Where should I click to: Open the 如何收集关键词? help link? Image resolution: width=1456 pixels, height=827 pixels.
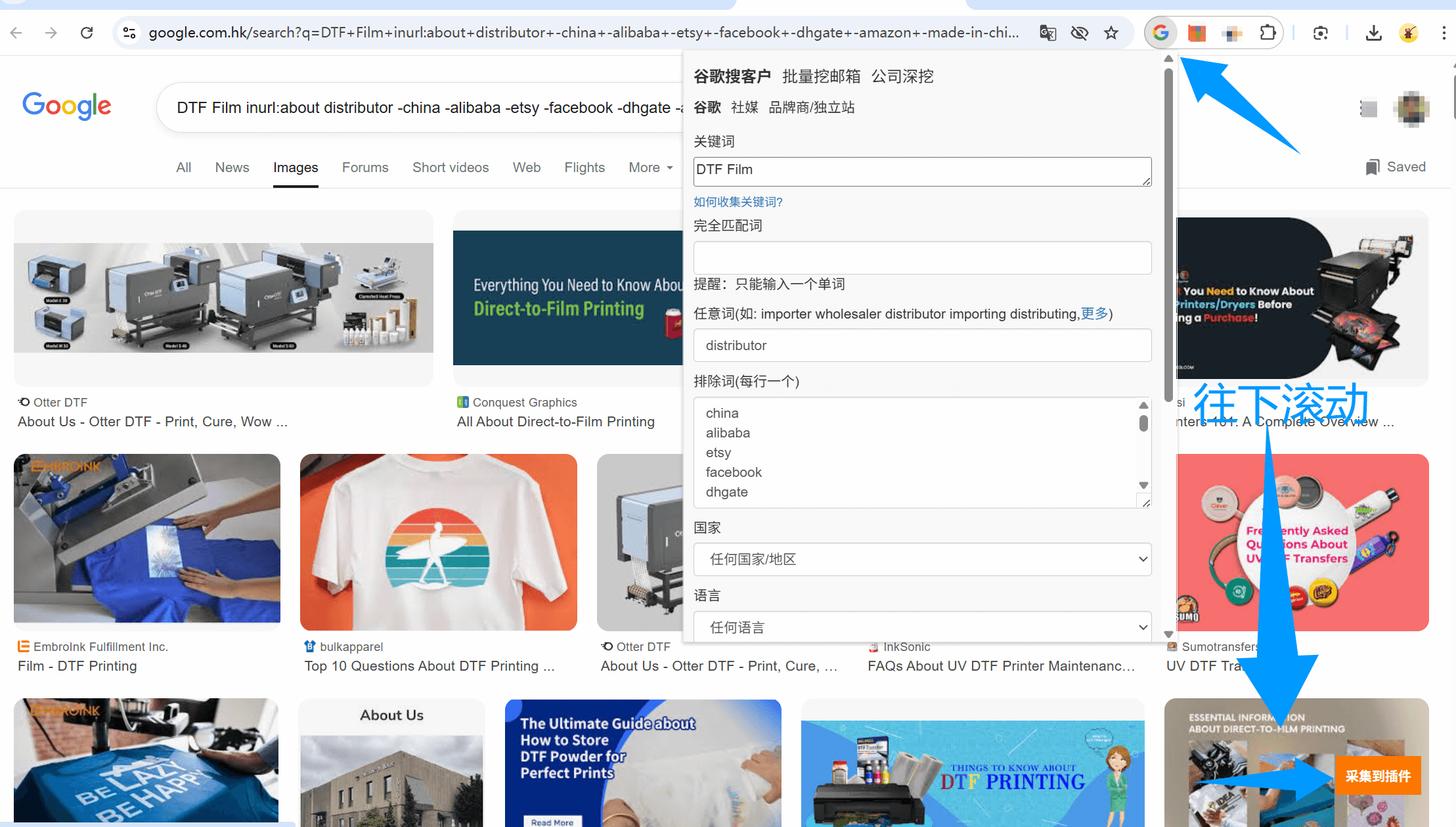(x=738, y=202)
